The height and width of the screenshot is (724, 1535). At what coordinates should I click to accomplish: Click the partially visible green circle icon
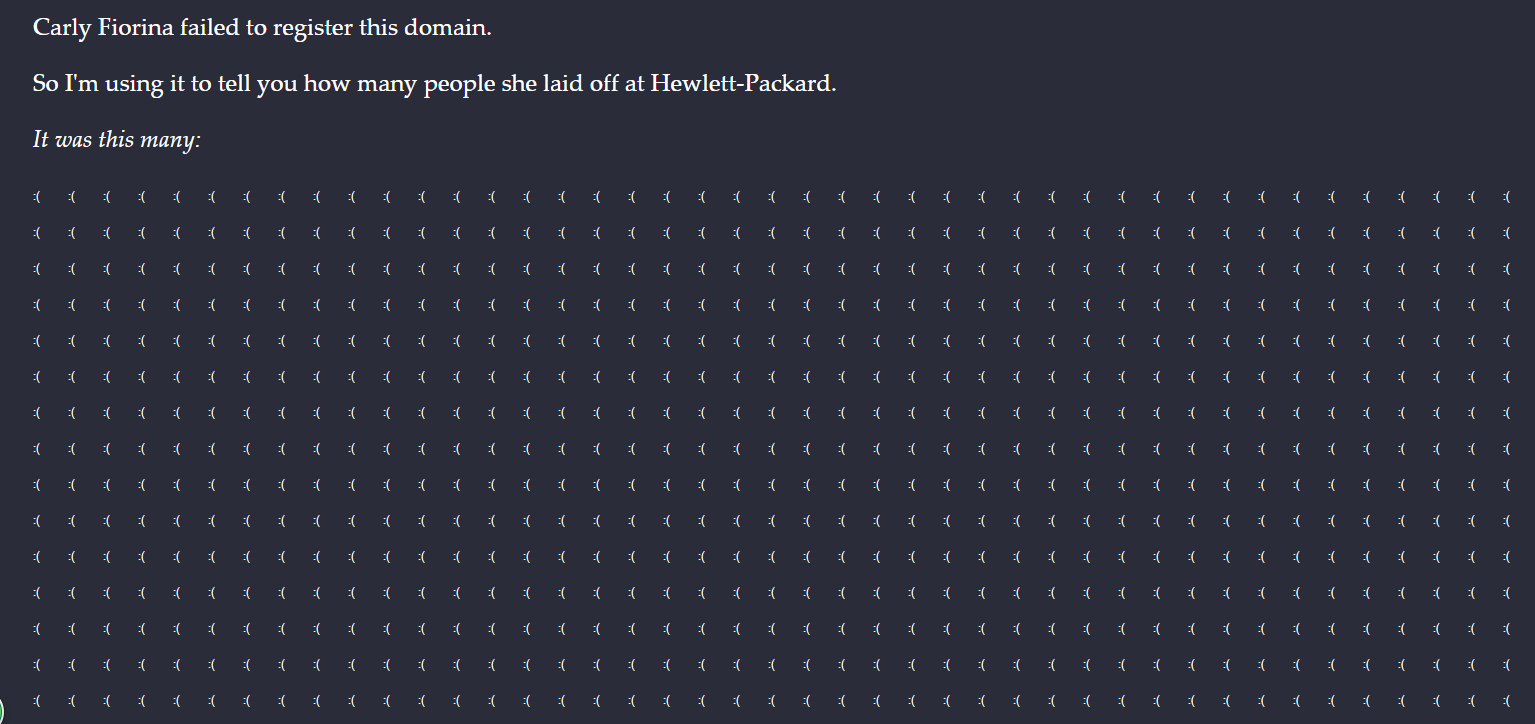3,712
